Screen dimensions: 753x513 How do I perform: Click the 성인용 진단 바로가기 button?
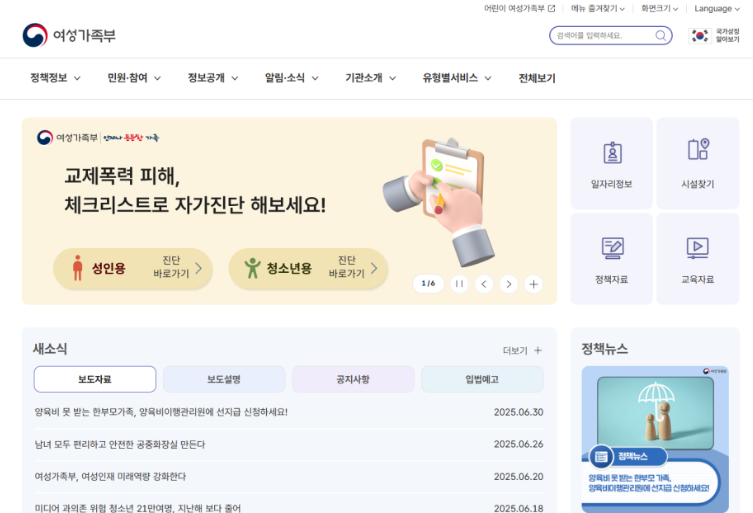(x=133, y=268)
